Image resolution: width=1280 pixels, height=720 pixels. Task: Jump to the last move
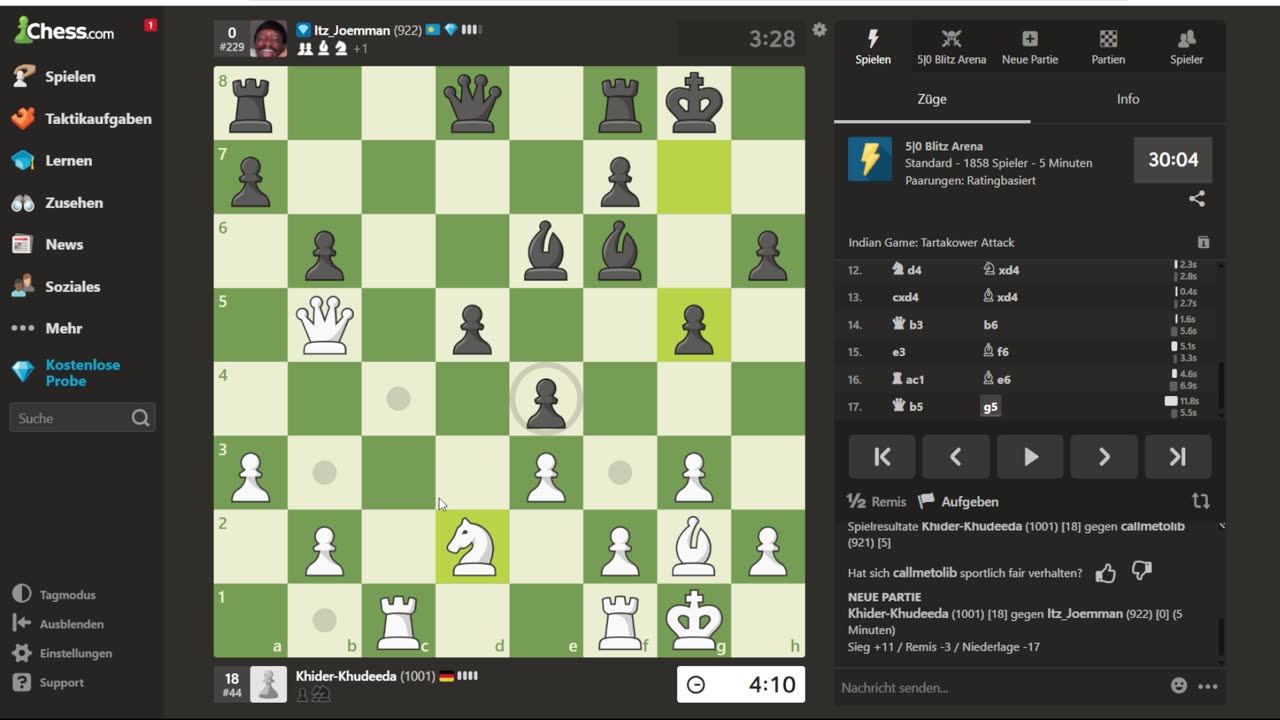(x=1178, y=457)
